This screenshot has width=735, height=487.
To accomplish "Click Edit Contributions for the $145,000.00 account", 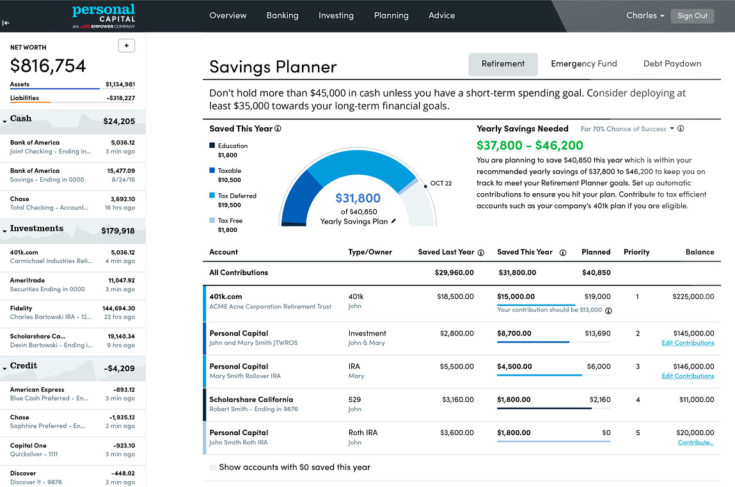I will point(688,343).
